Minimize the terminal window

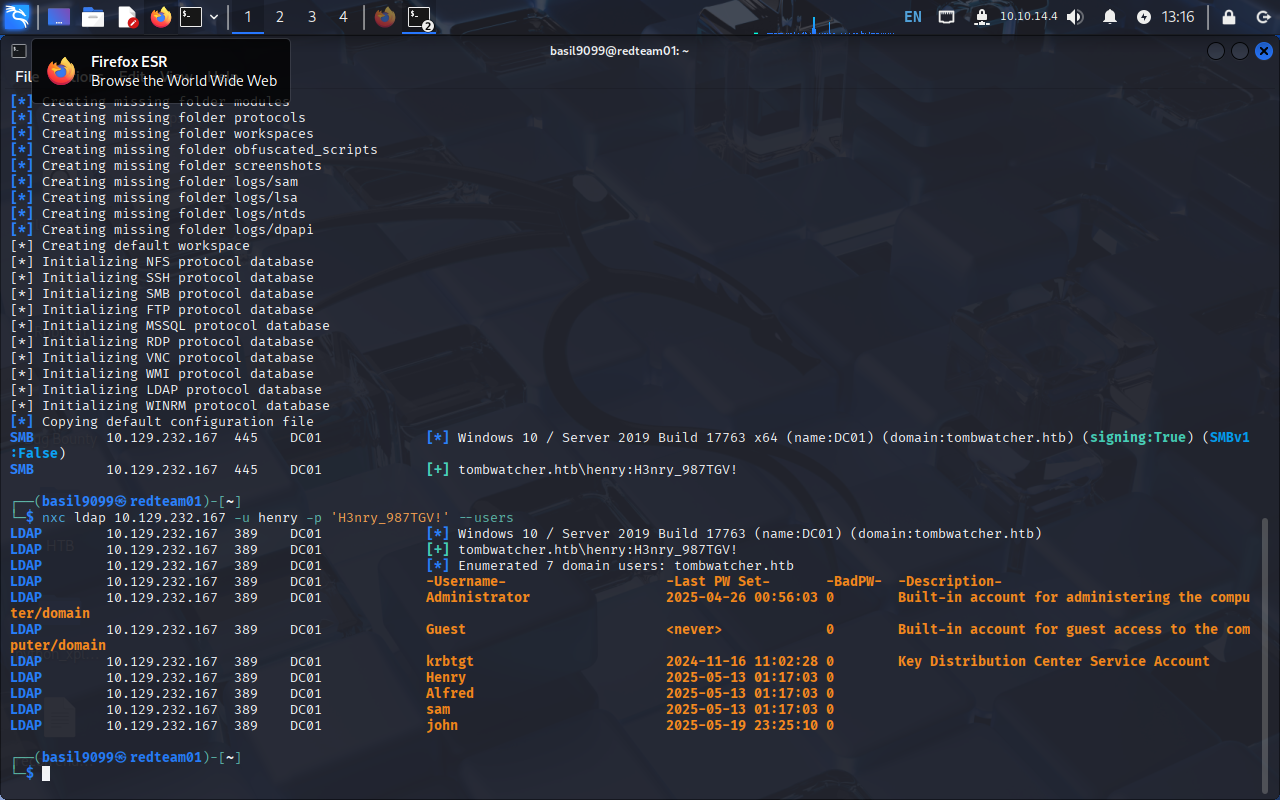(x=1216, y=51)
